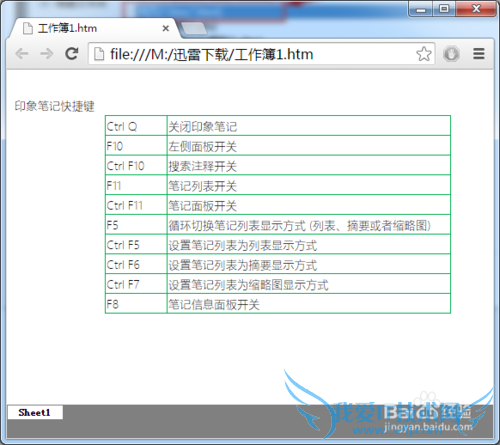Click the cell 左侧面板开关
The image size is (500, 445).
(309, 145)
